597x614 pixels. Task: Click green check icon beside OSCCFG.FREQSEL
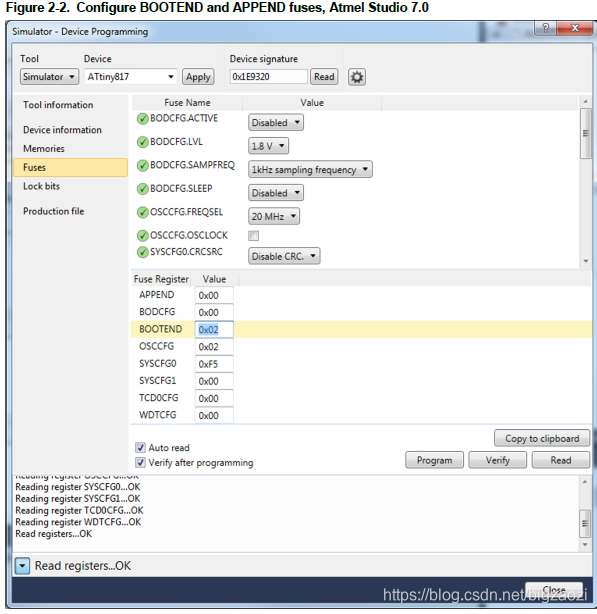[x=142, y=213]
